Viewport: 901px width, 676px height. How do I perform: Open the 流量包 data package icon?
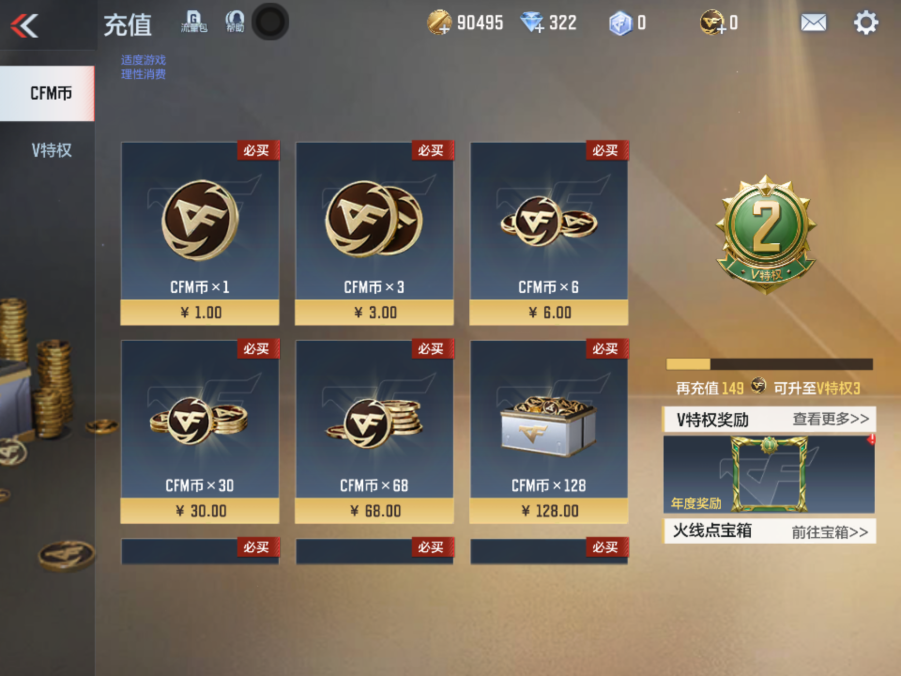(x=194, y=22)
